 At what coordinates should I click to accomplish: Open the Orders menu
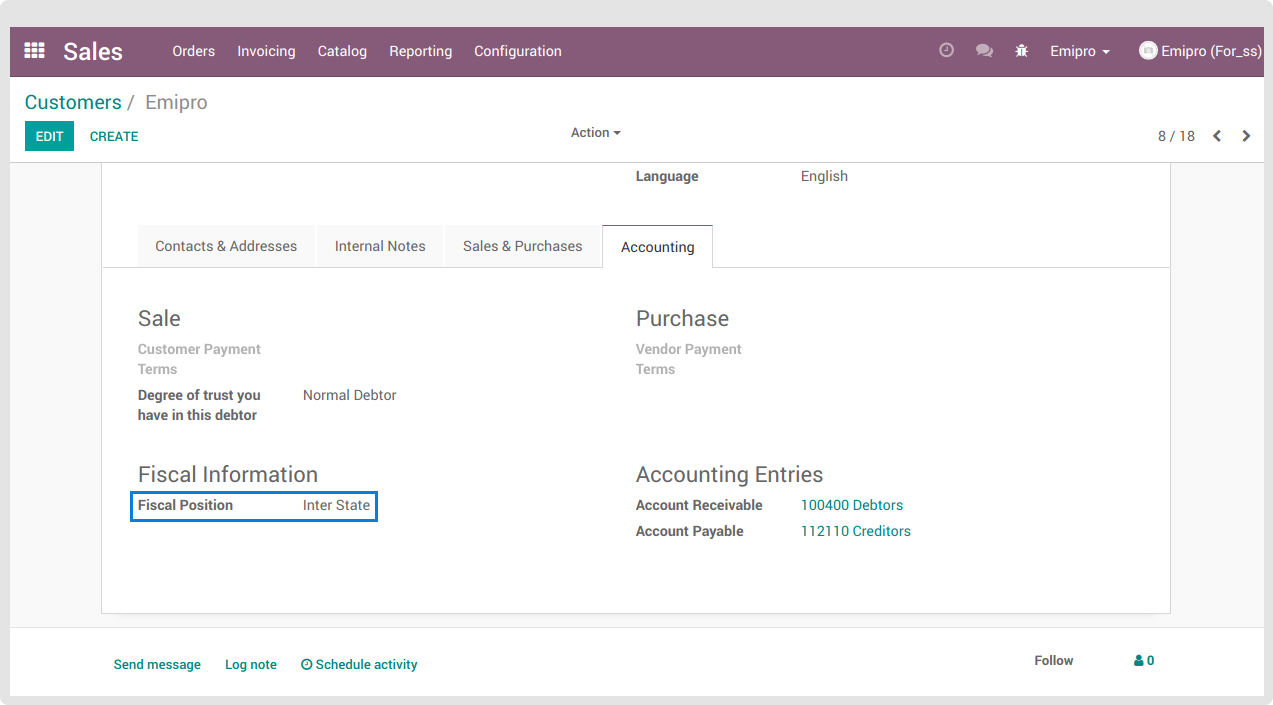tap(193, 51)
